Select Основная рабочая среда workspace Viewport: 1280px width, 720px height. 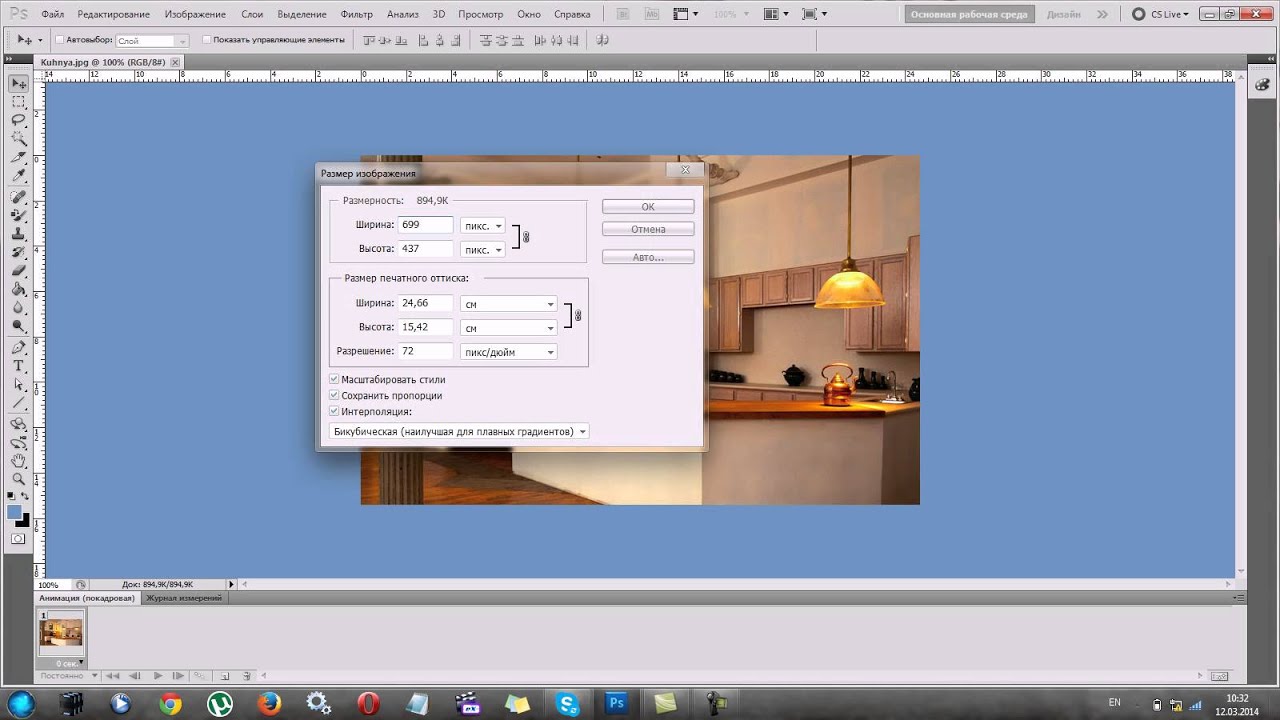[969, 15]
